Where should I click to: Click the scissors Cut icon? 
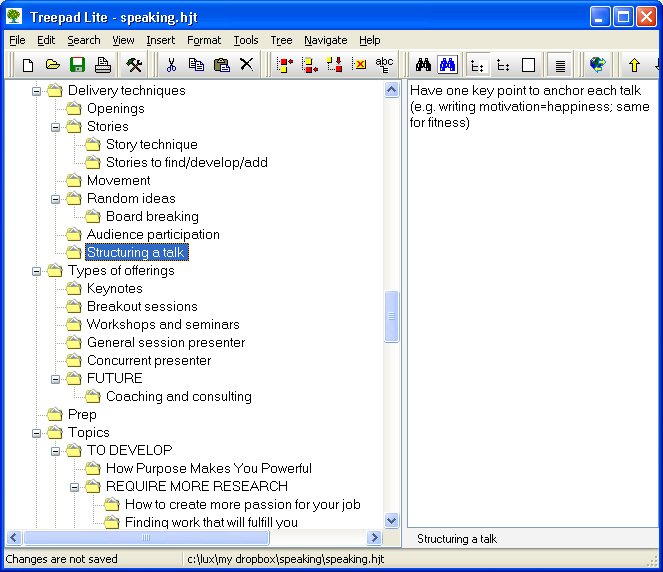coord(171,65)
